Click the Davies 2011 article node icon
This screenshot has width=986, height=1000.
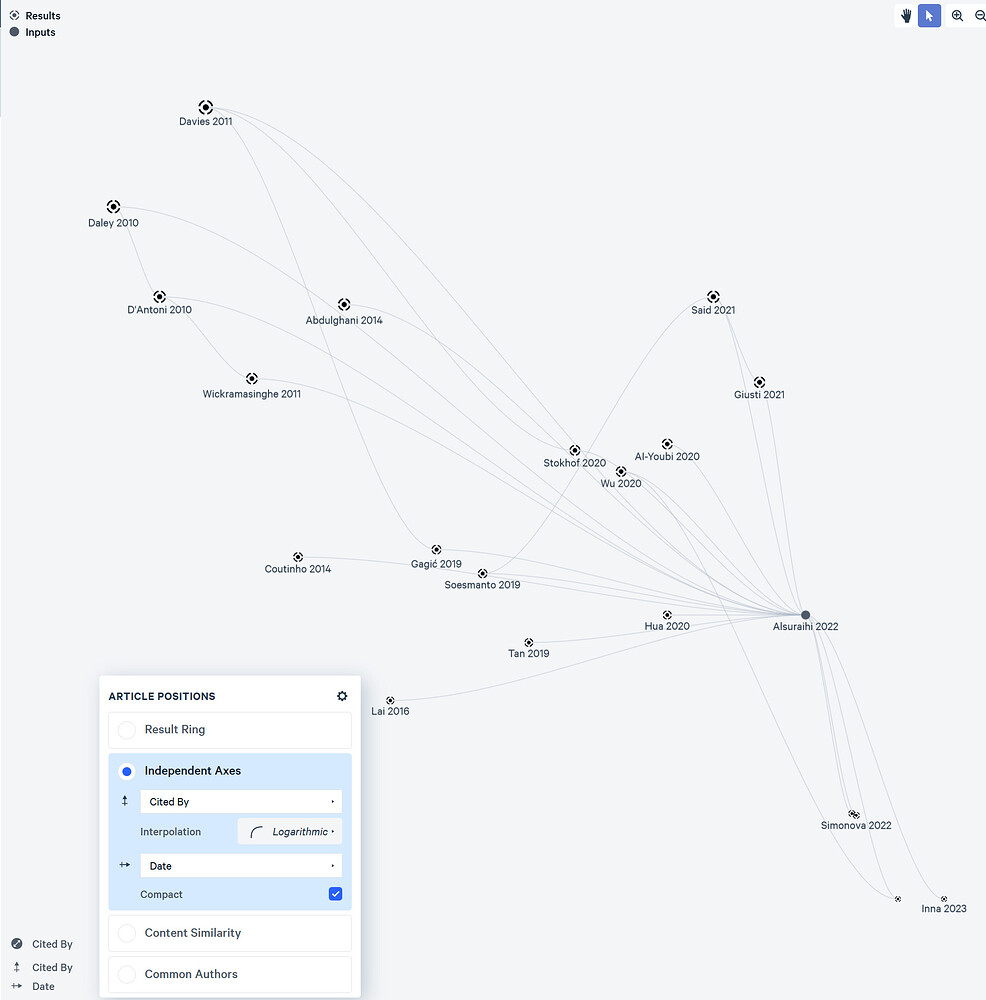205,106
